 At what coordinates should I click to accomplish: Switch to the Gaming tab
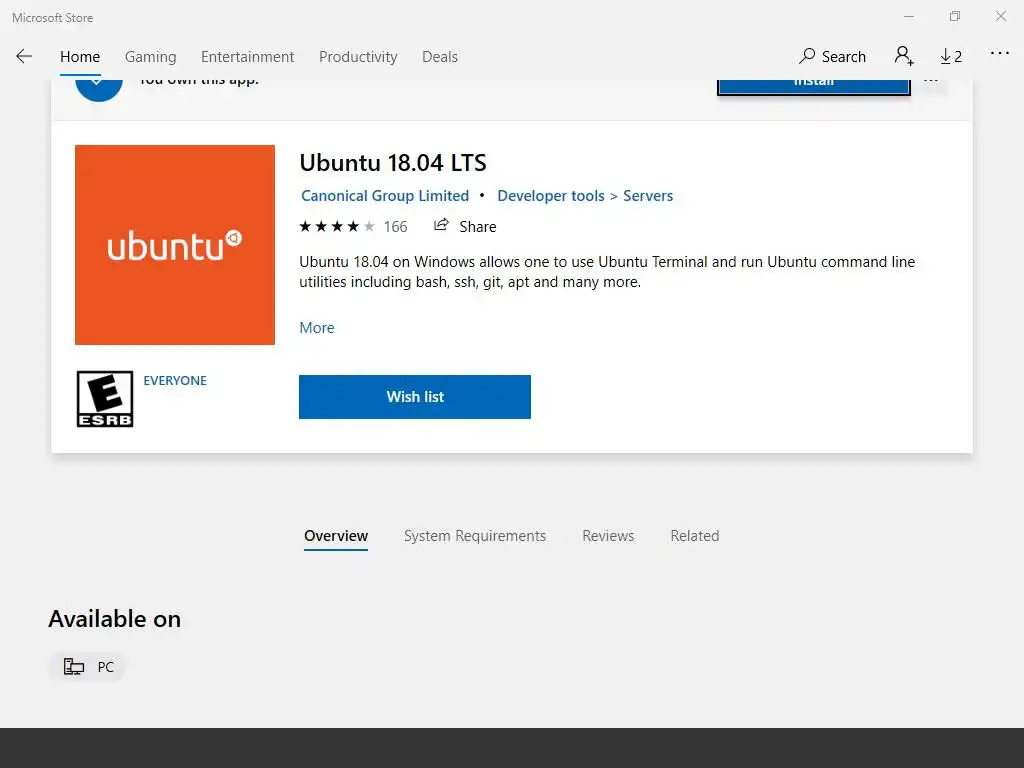(151, 57)
